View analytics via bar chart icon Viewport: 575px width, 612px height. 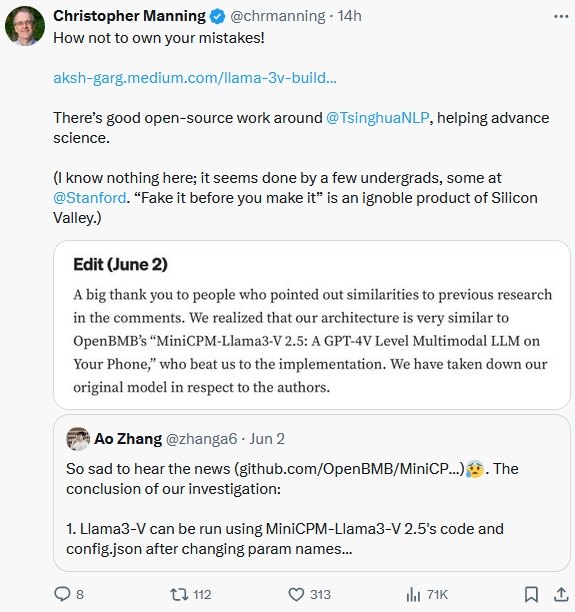click(x=413, y=594)
